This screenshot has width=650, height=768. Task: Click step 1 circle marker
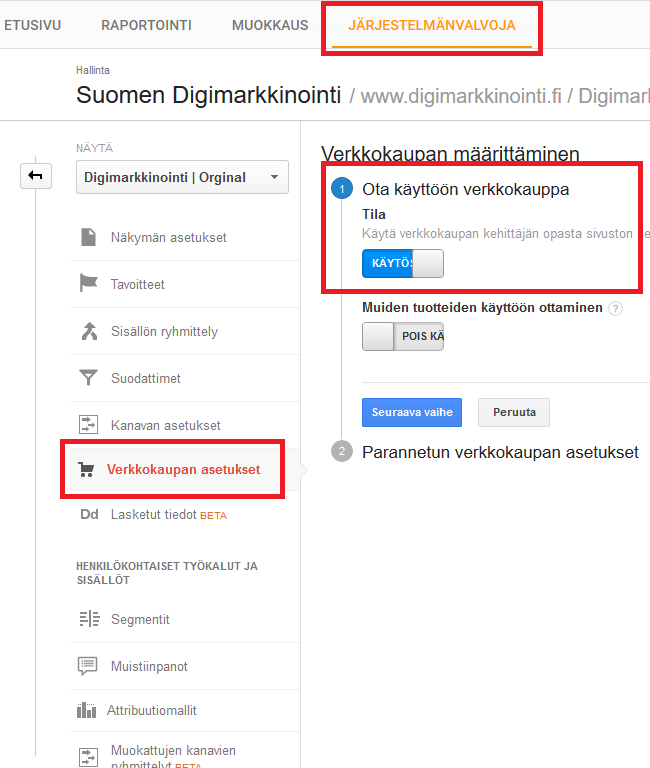[342, 189]
